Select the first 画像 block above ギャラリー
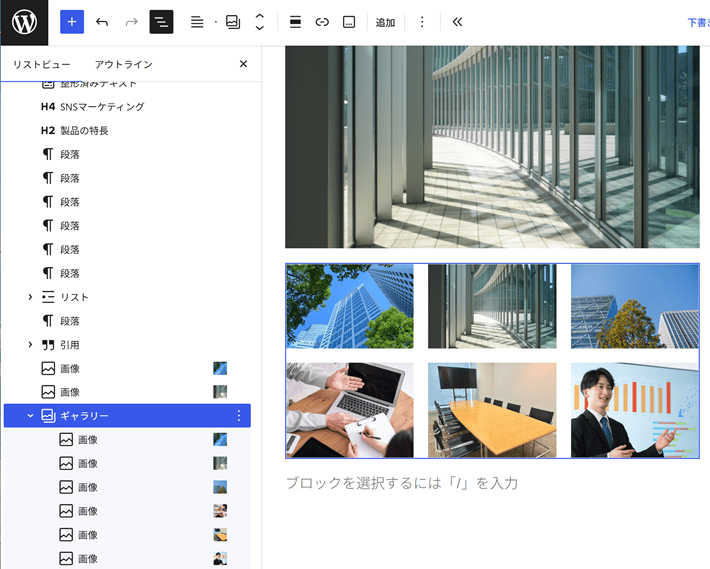Image resolution: width=710 pixels, height=569 pixels. 127,368
